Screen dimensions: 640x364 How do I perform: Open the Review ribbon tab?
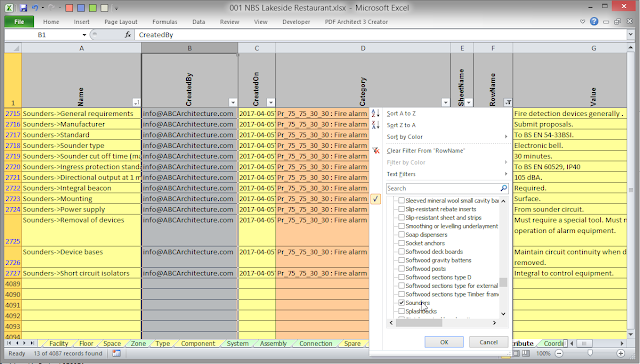click(229, 22)
